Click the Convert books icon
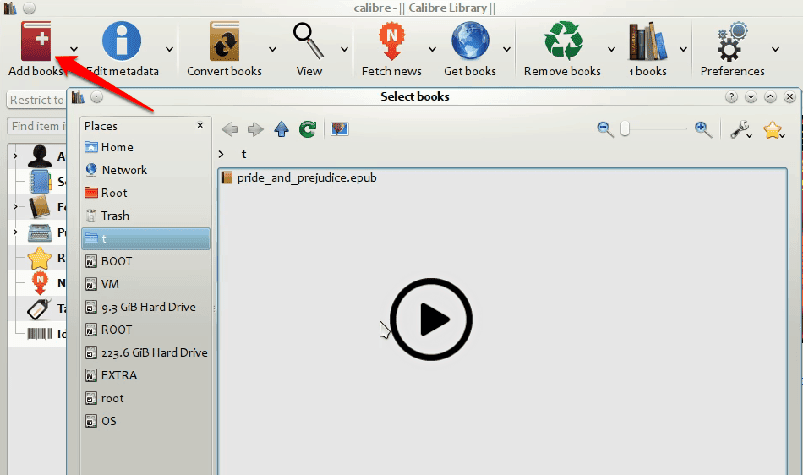Viewport: 804px width, 475px height. 225,41
